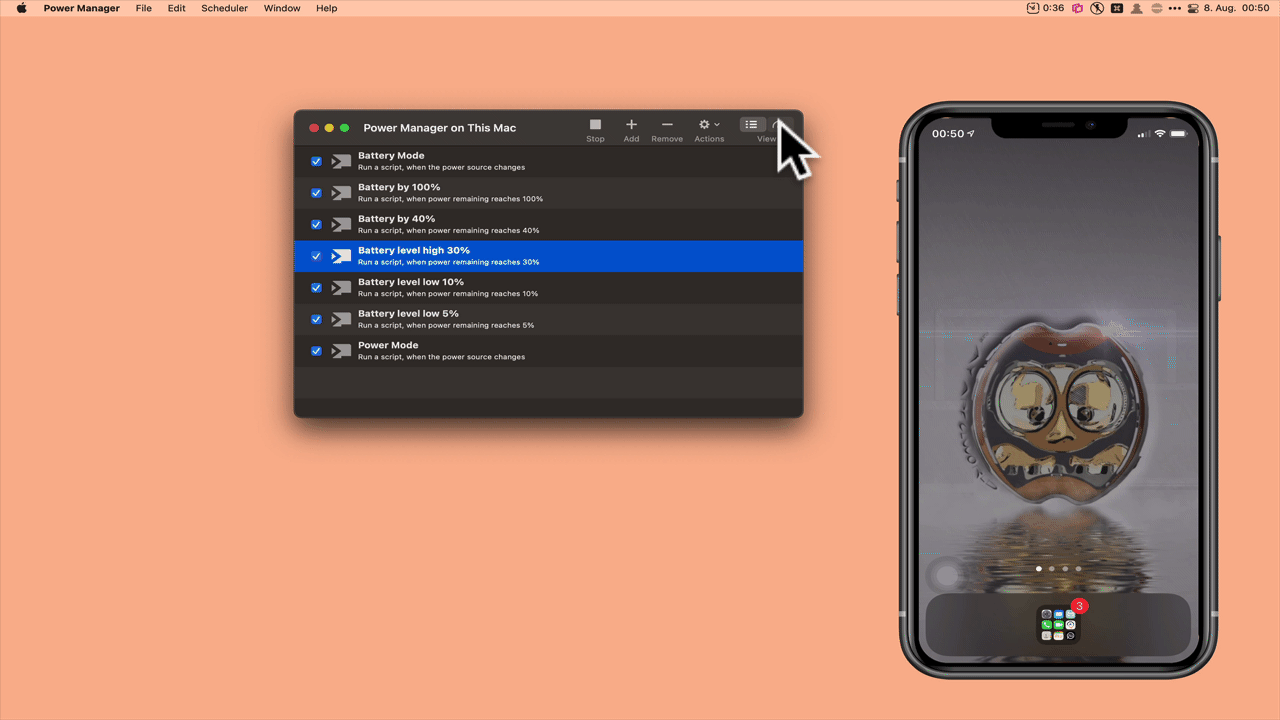Click the 0:36 timer menu bar icon
The image size is (1280, 720).
pyautogui.click(x=1046, y=8)
